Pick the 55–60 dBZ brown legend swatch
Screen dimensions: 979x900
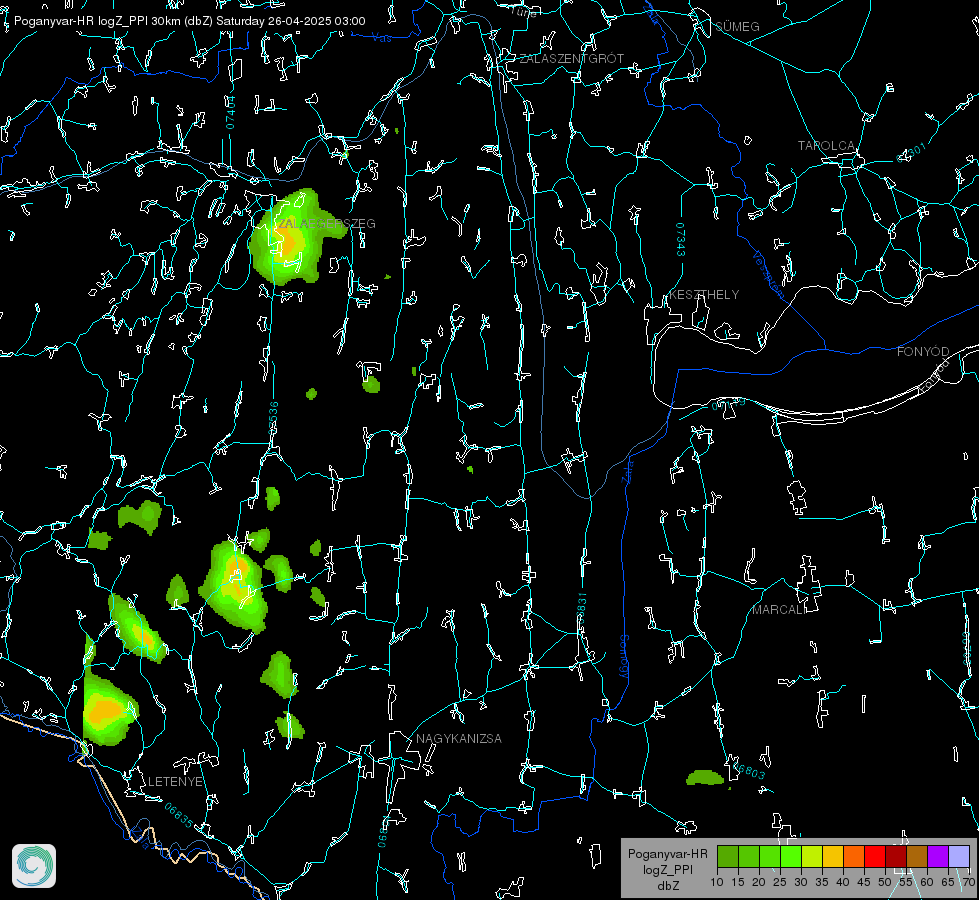point(917,856)
